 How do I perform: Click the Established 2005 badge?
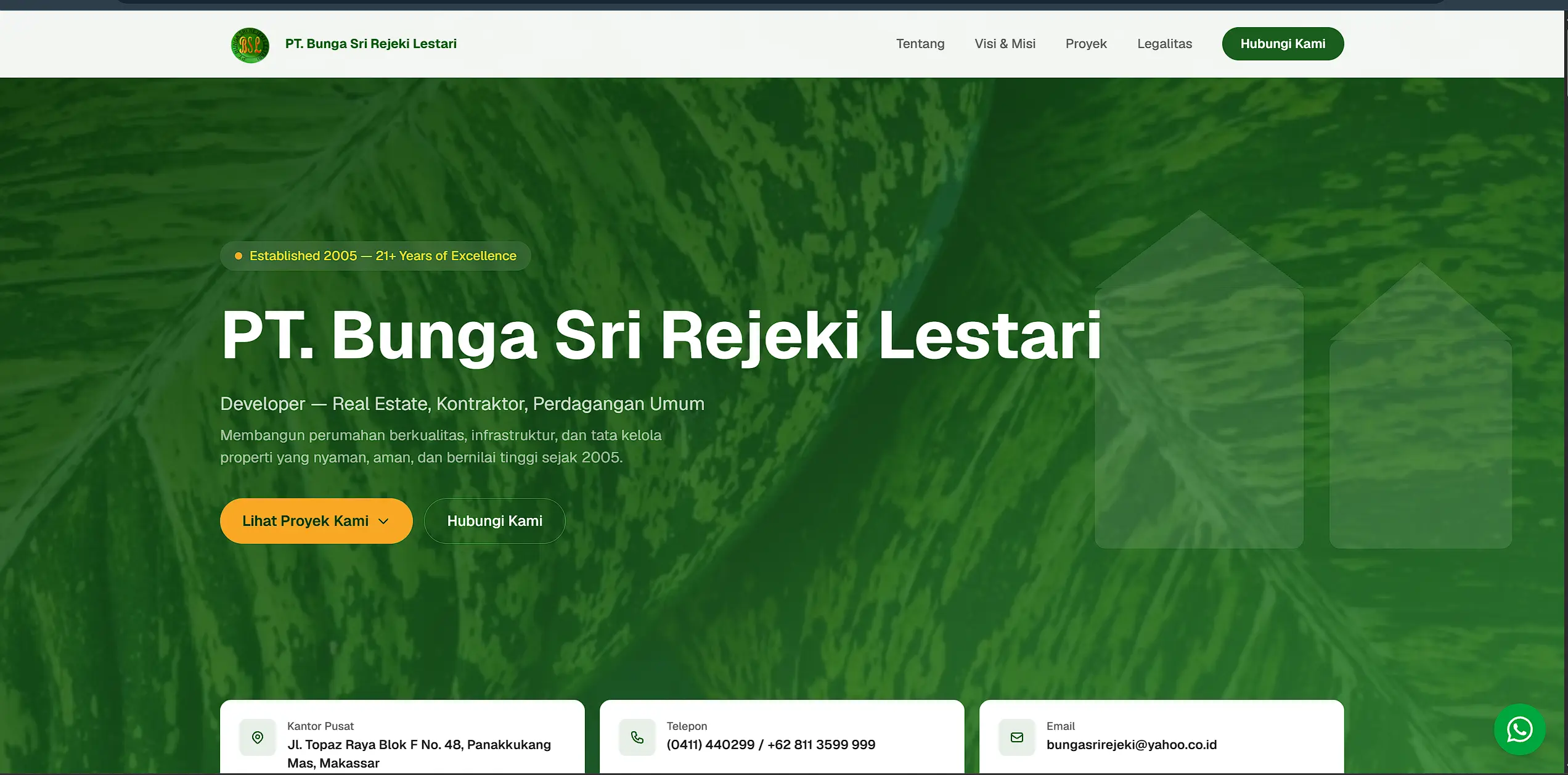375,256
